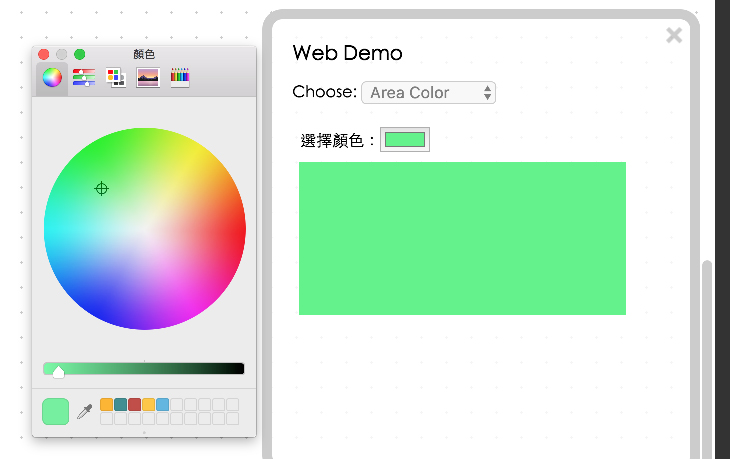Select the first orange saved swatch

[107, 404]
